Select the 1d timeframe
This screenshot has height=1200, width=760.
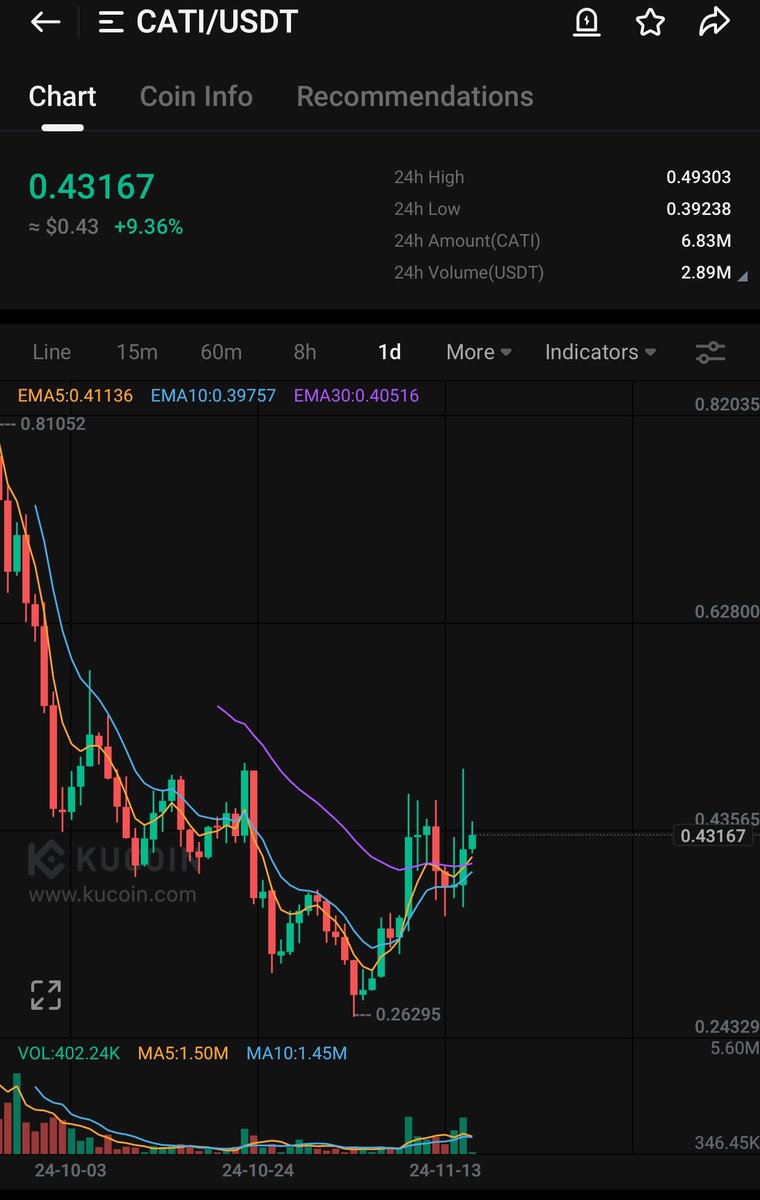pyautogui.click(x=389, y=352)
